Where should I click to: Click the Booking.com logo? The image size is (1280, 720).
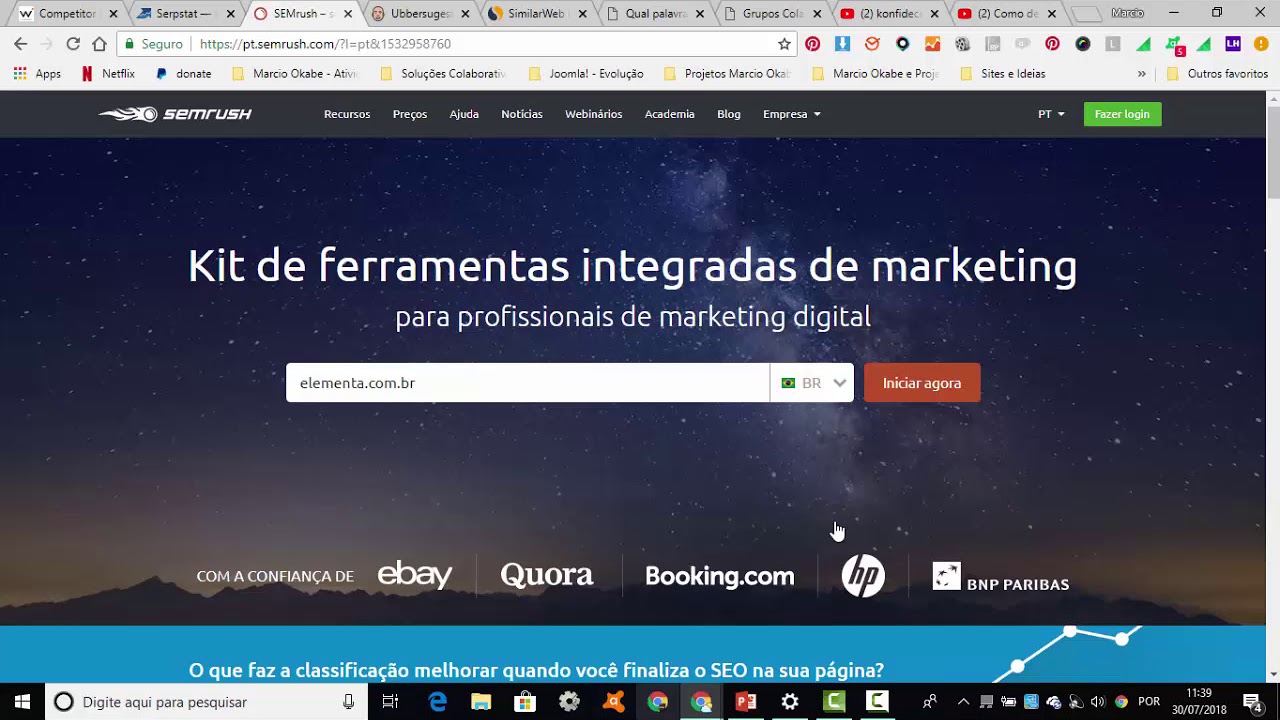[x=720, y=576]
